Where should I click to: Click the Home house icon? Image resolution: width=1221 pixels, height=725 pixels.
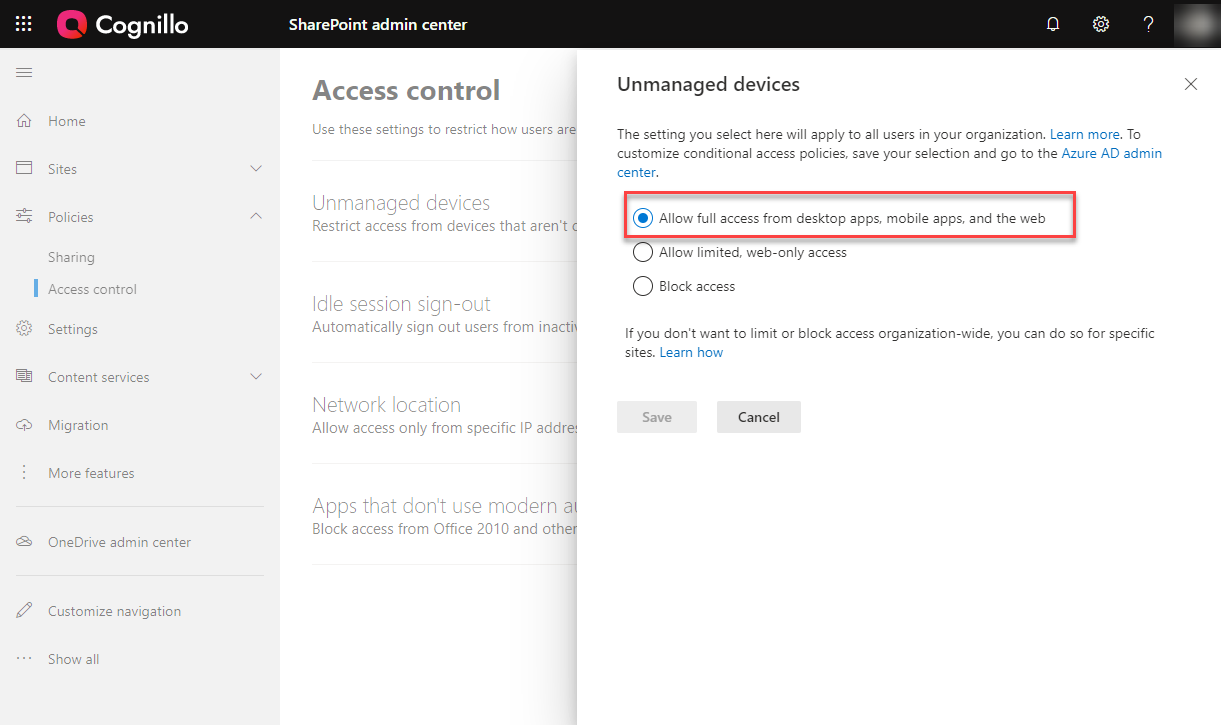25,121
